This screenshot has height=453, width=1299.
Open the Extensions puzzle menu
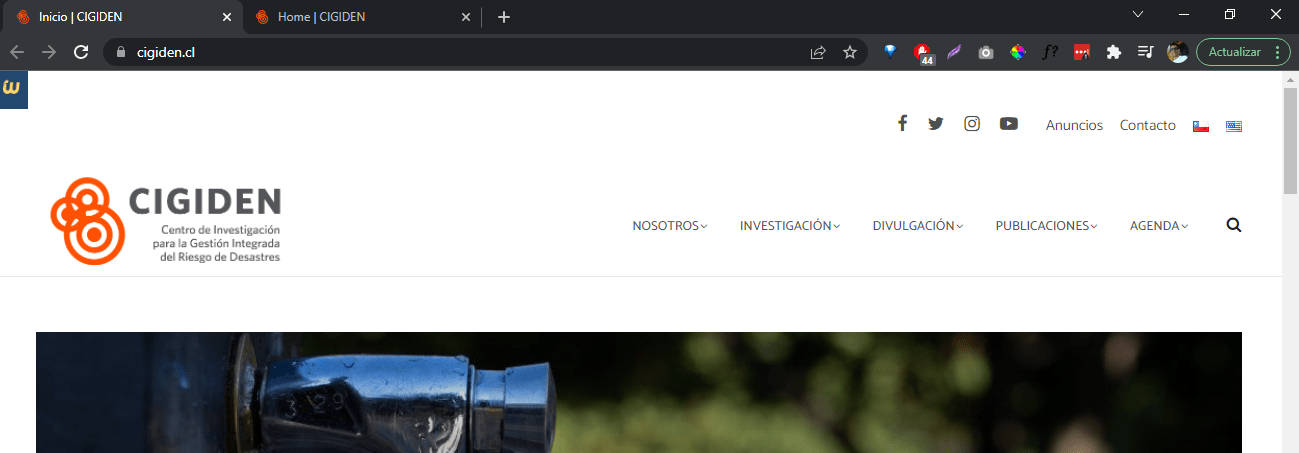(x=1114, y=52)
